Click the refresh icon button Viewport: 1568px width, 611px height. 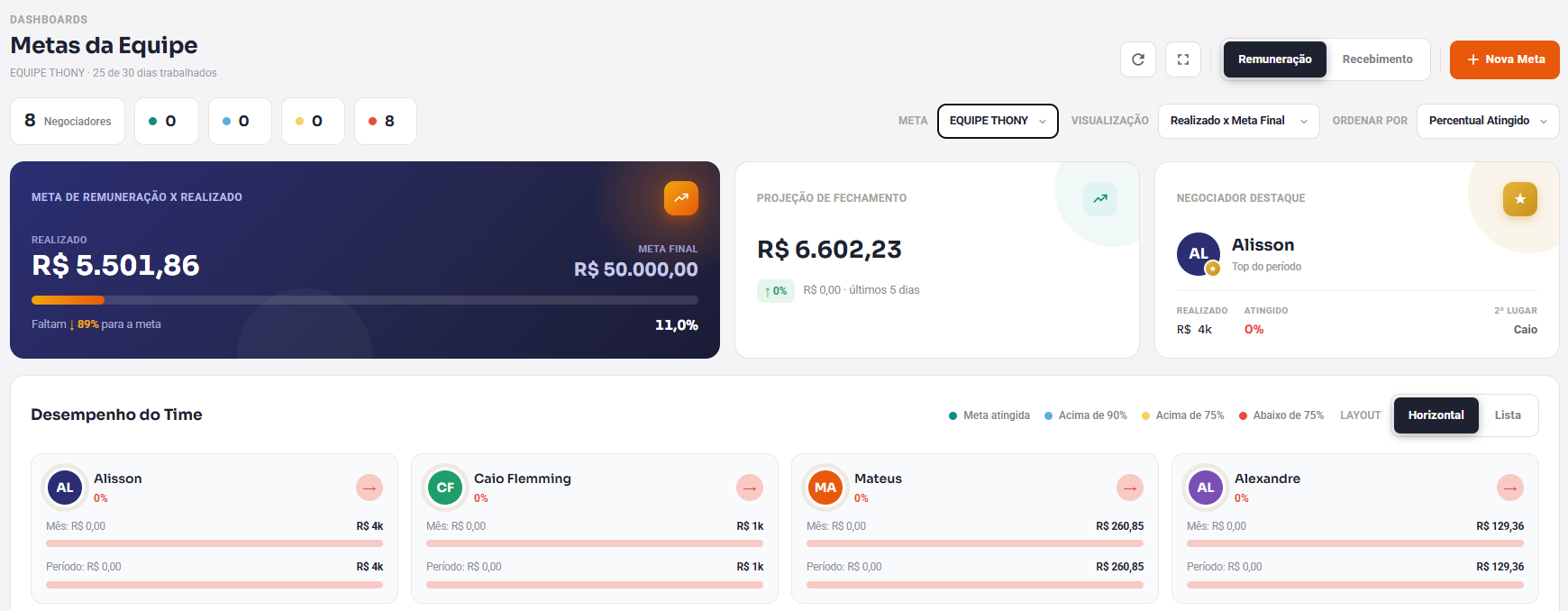[1138, 59]
